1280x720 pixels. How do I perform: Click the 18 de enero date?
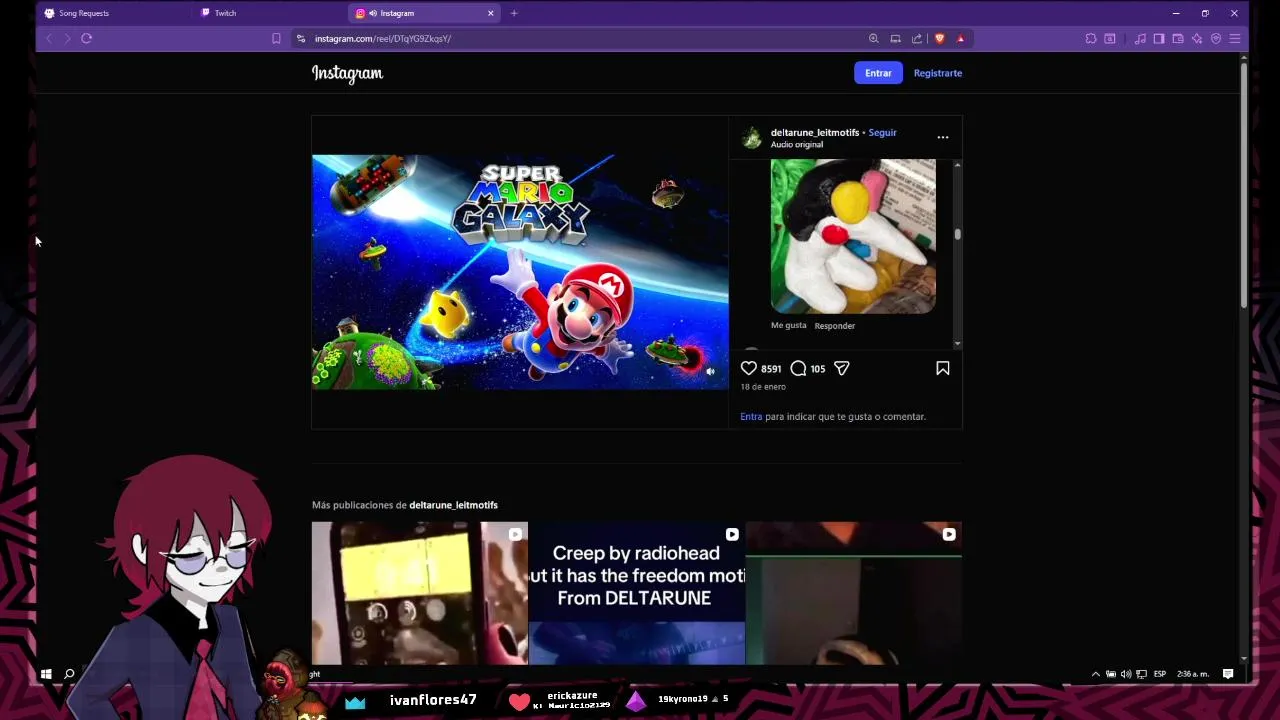[763, 387]
